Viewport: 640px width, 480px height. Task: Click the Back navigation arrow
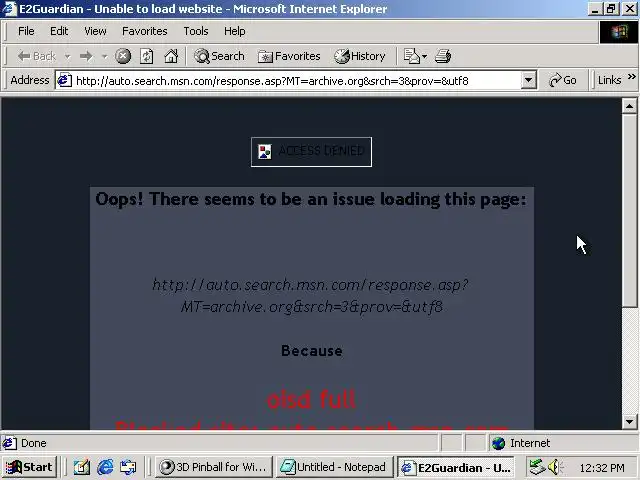pyautogui.click(x=36, y=56)
